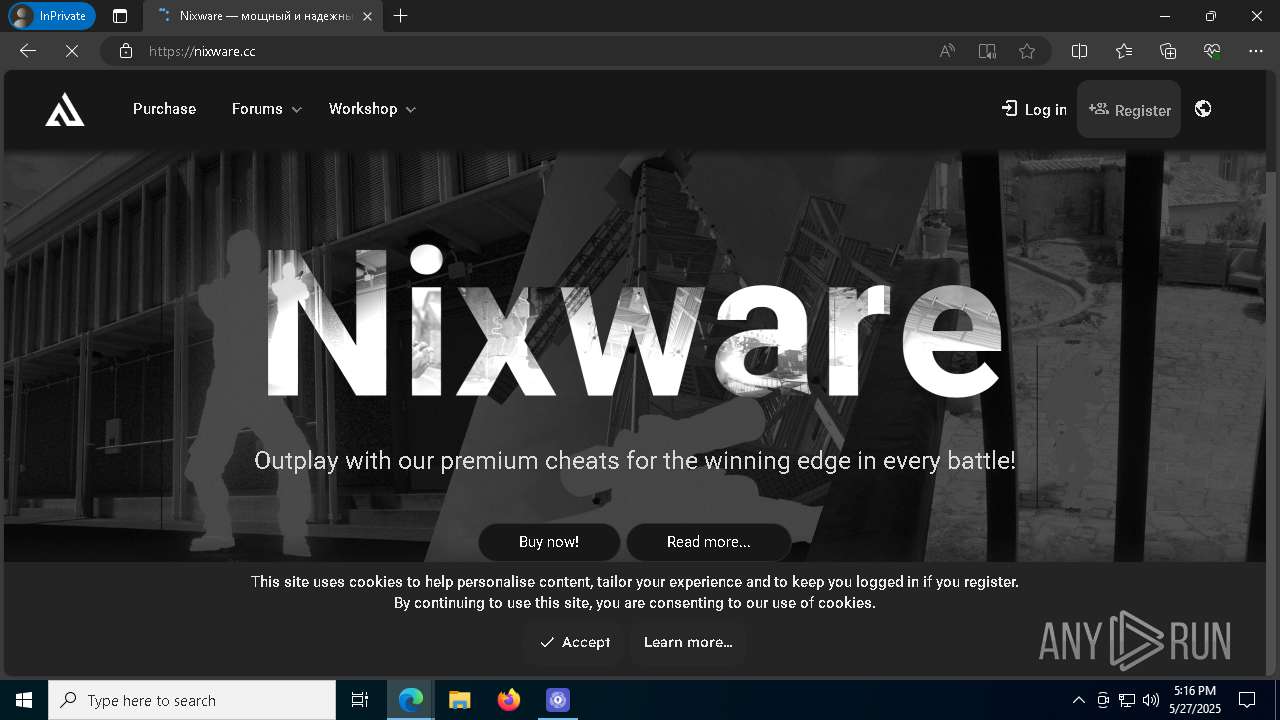The width and height of the screenshot is (1280, 720).
Task: Click the address bar URL
Action: coord(202,51)
